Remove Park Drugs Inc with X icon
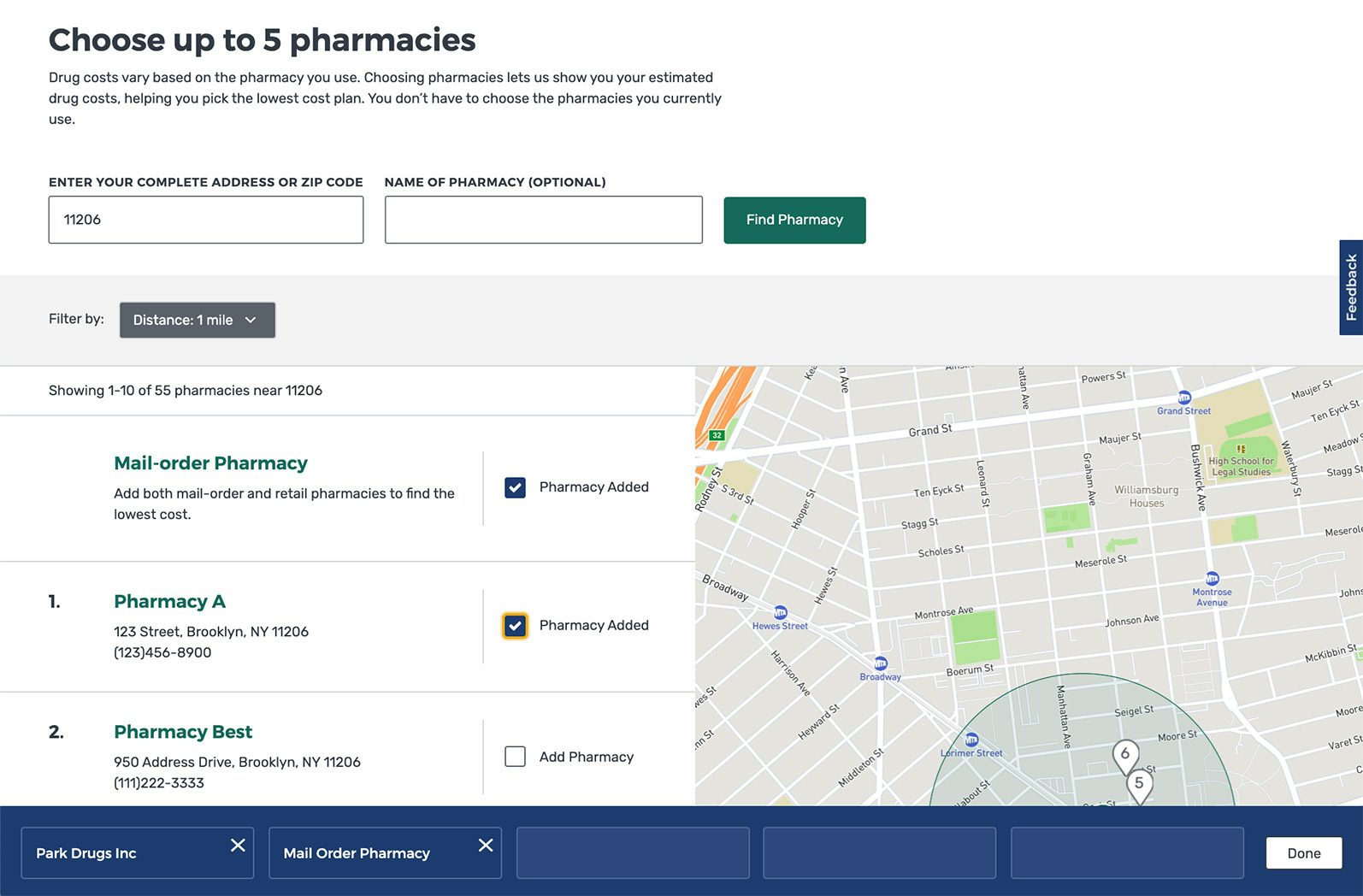This screenshot has width=1363, height=896. (x=238, y=846)
